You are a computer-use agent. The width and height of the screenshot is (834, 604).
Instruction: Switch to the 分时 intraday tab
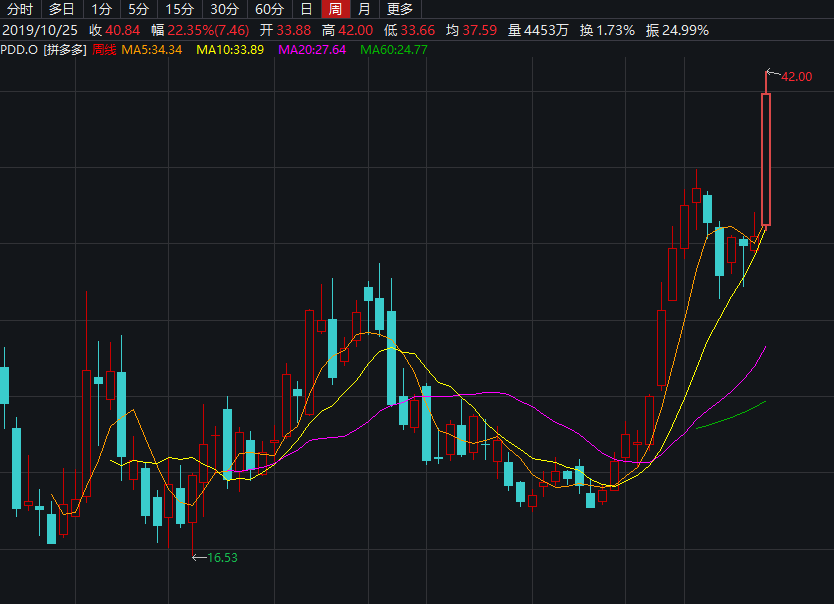[x=20, y=10]
